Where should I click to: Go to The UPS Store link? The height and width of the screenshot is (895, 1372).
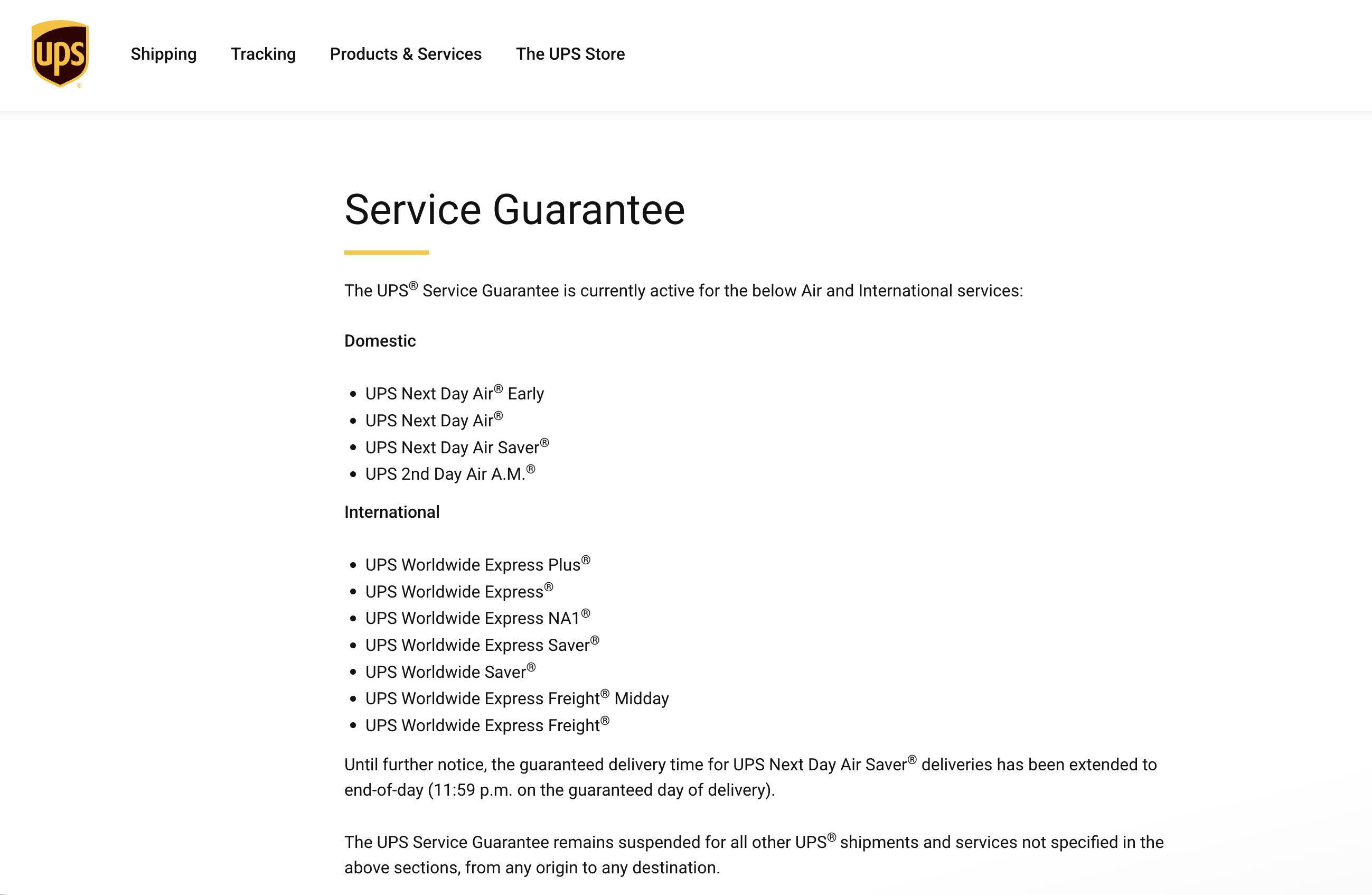tap(569, 54)
